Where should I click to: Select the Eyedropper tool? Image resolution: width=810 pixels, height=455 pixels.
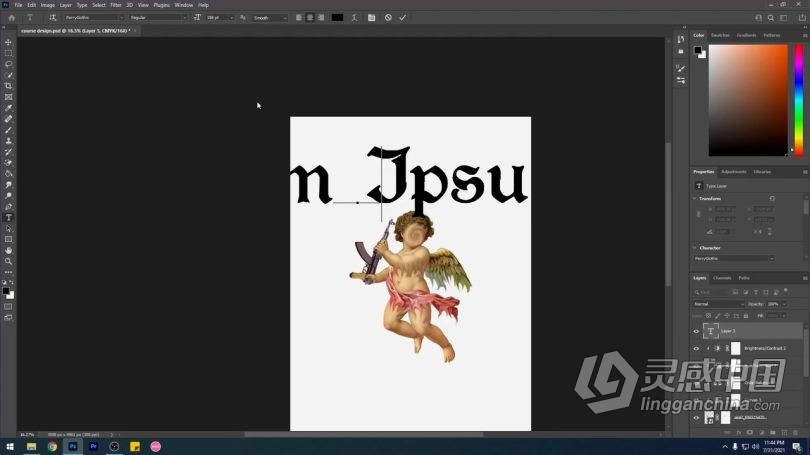coord(8,108)
